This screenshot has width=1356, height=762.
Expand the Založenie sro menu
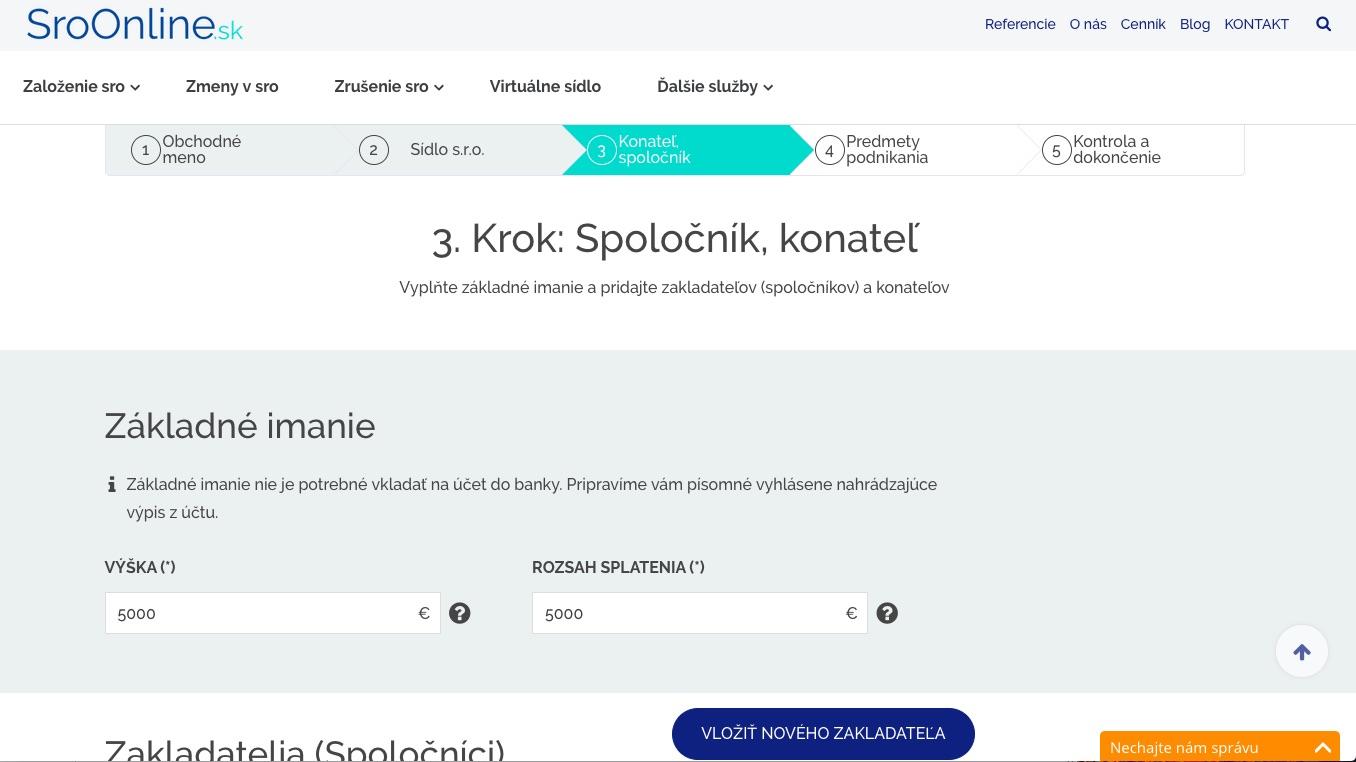[82, 87]
